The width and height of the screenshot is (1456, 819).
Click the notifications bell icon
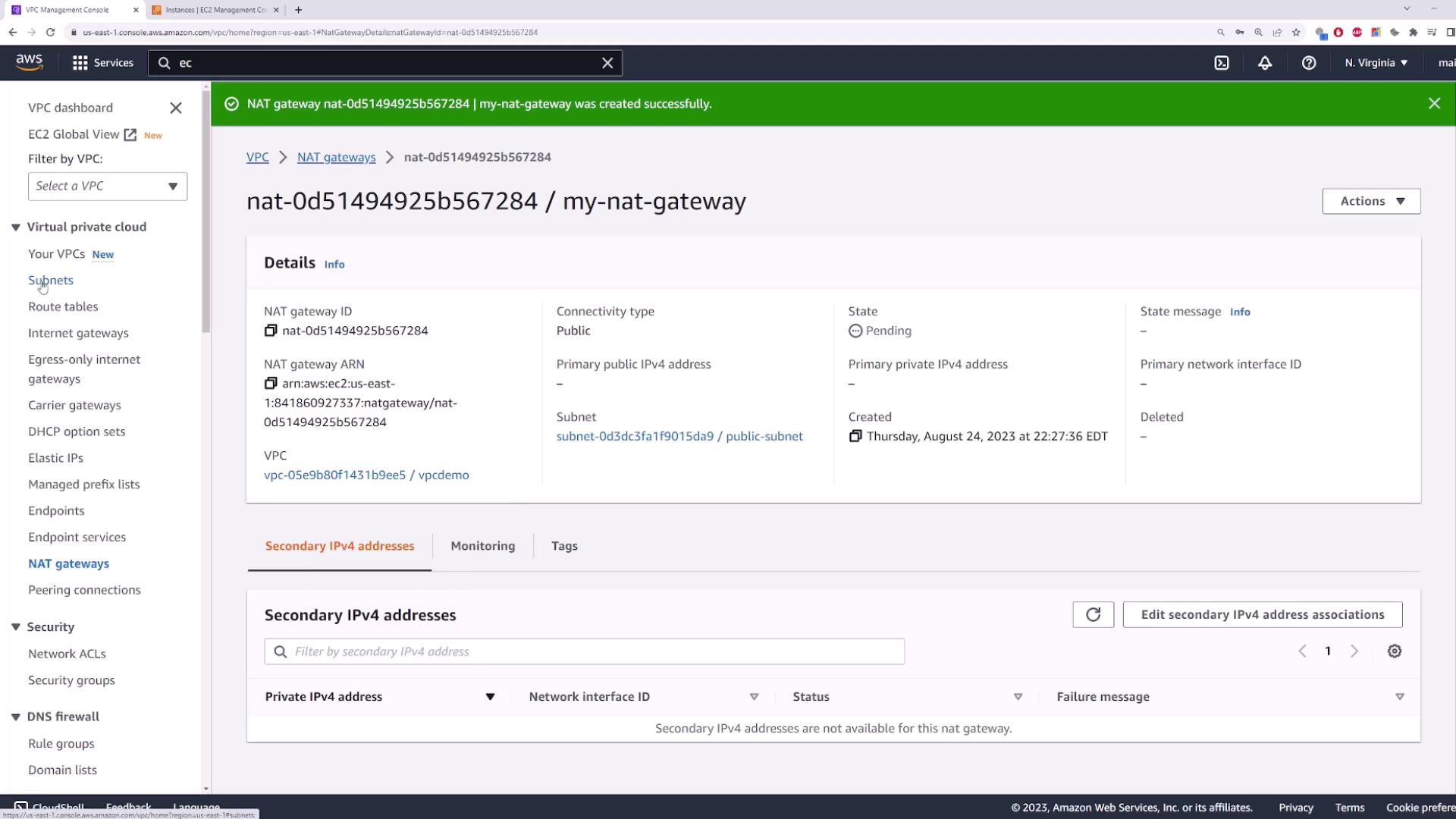click(1265, 63)
